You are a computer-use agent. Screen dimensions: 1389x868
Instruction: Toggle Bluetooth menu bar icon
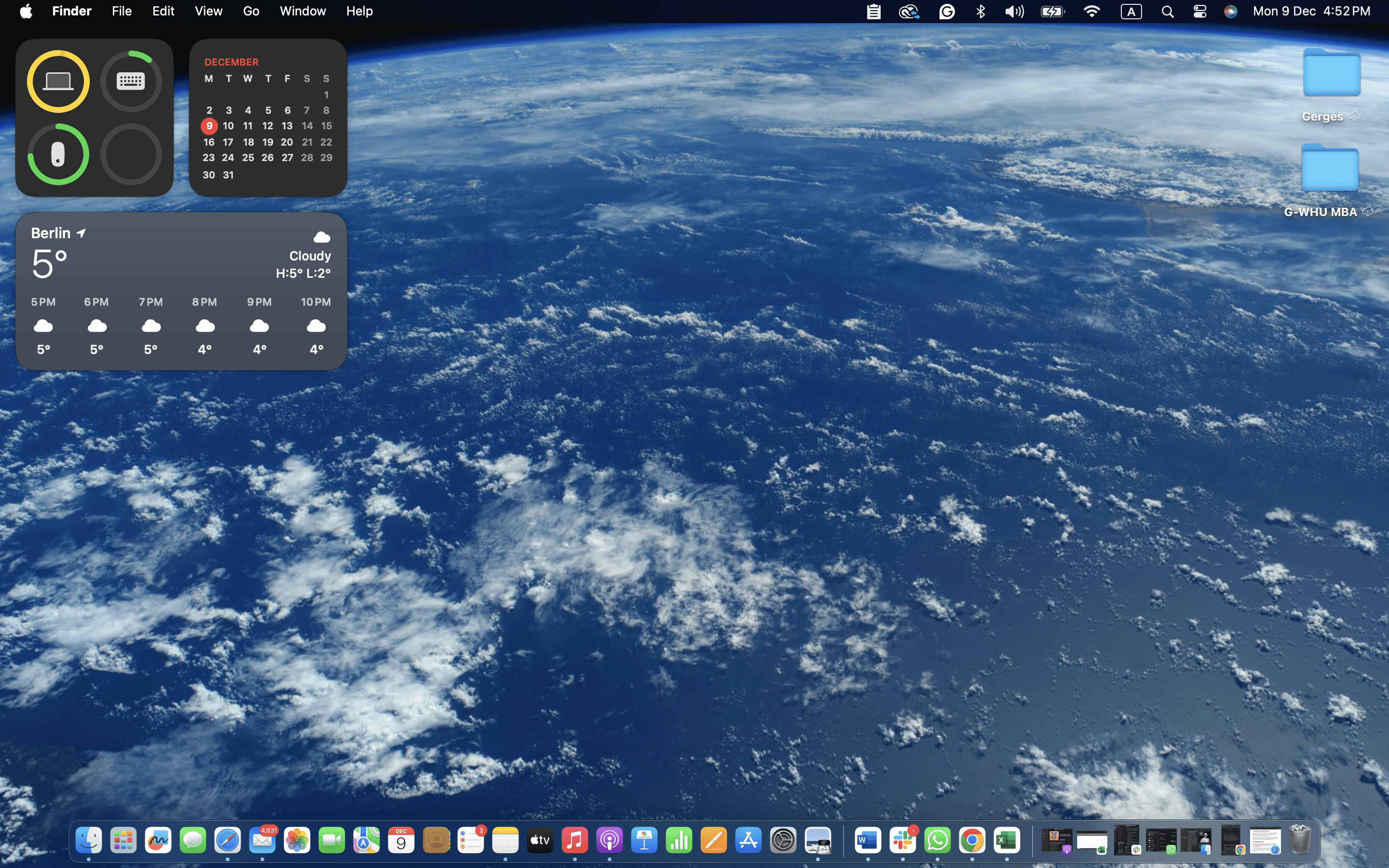coord(980,12)
